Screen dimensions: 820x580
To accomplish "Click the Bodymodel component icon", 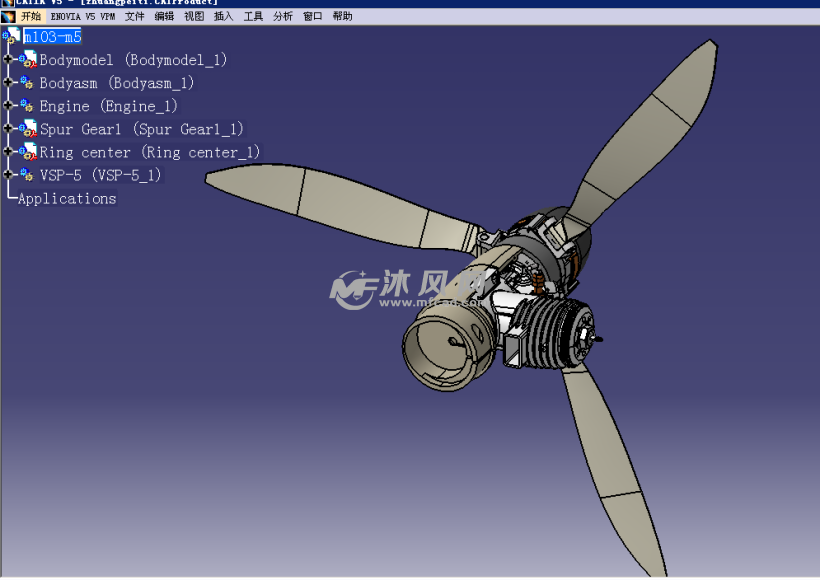I will pyautogui.click(x=27, y=60).
